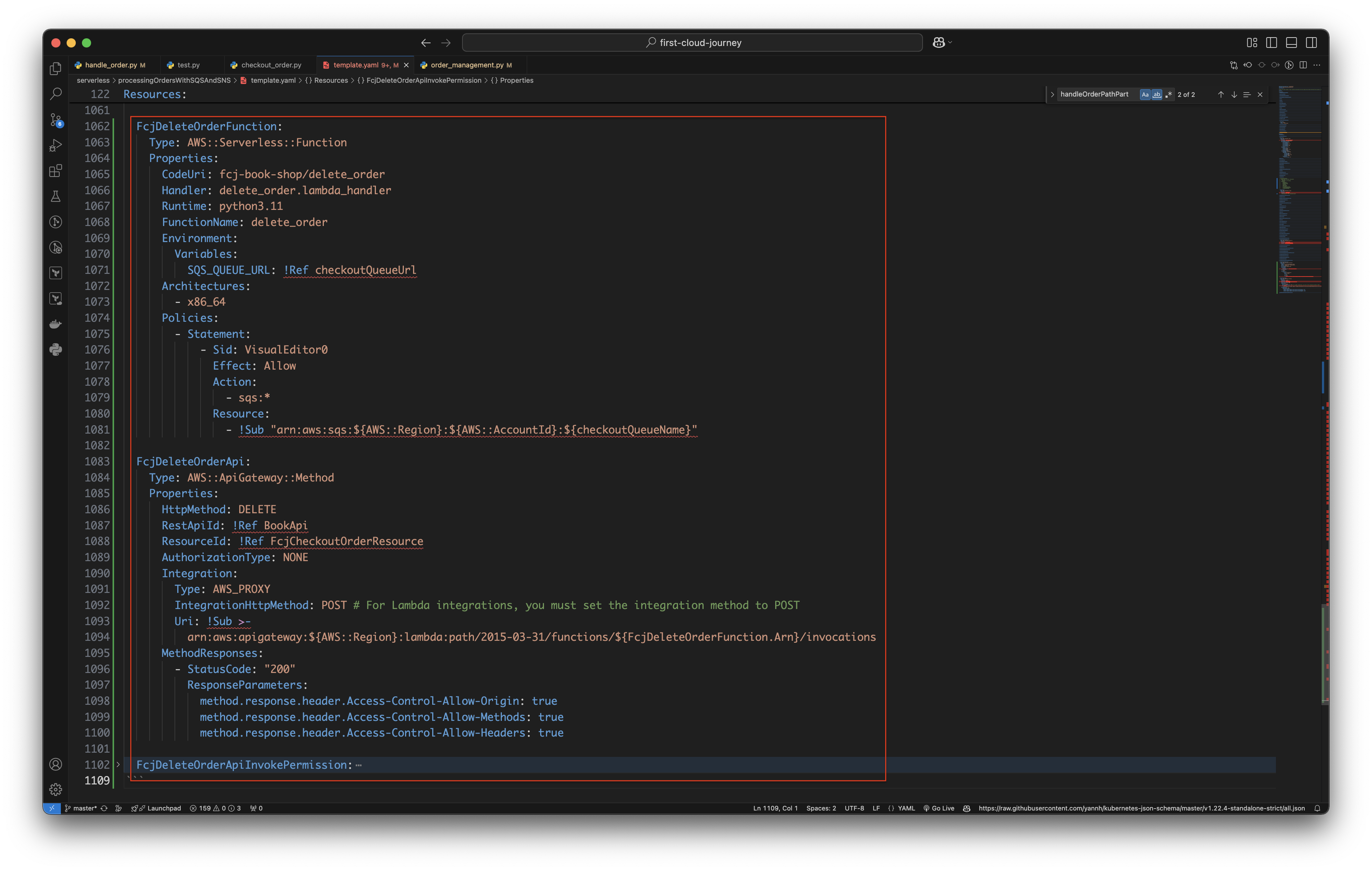Click Launchpad in status bar
Image resolution: width=1372 pixels, height=871 pixels.
pyautogui.click(x=157, y=808)
